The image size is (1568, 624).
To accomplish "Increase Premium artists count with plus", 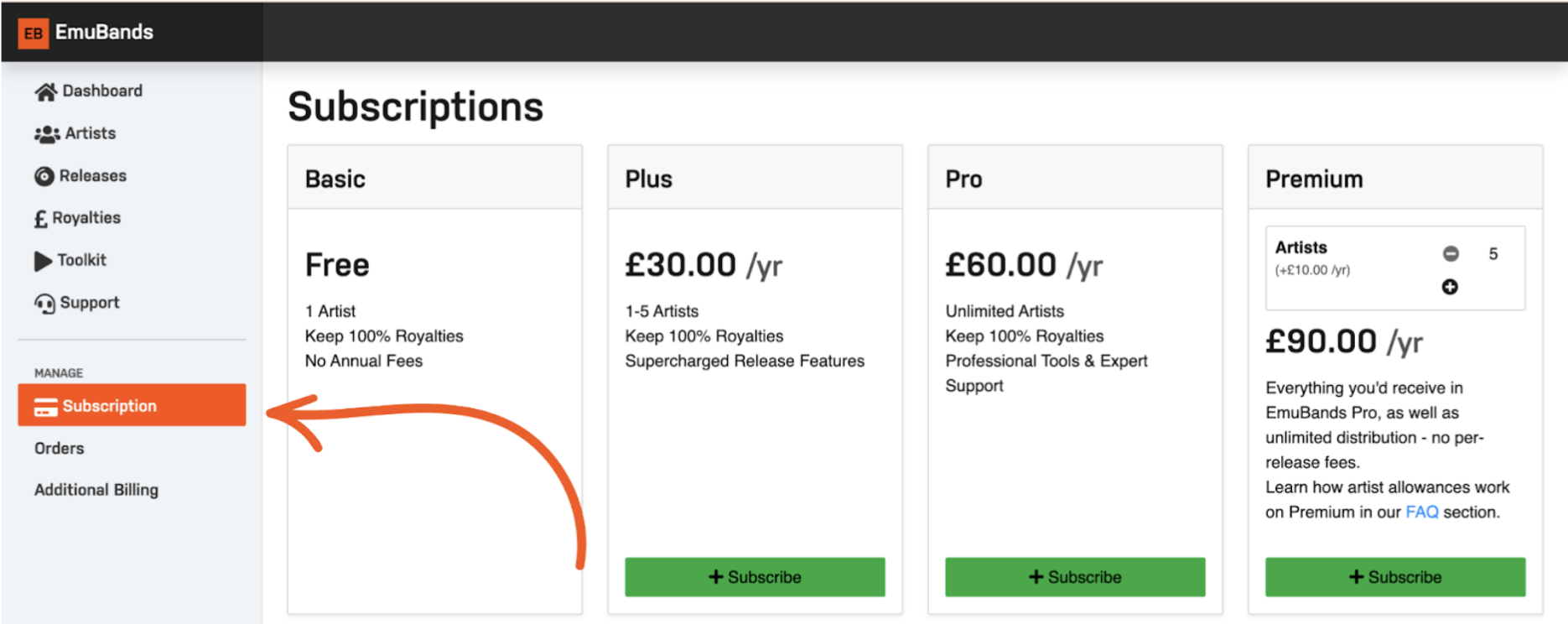I will coord(1450,287).
